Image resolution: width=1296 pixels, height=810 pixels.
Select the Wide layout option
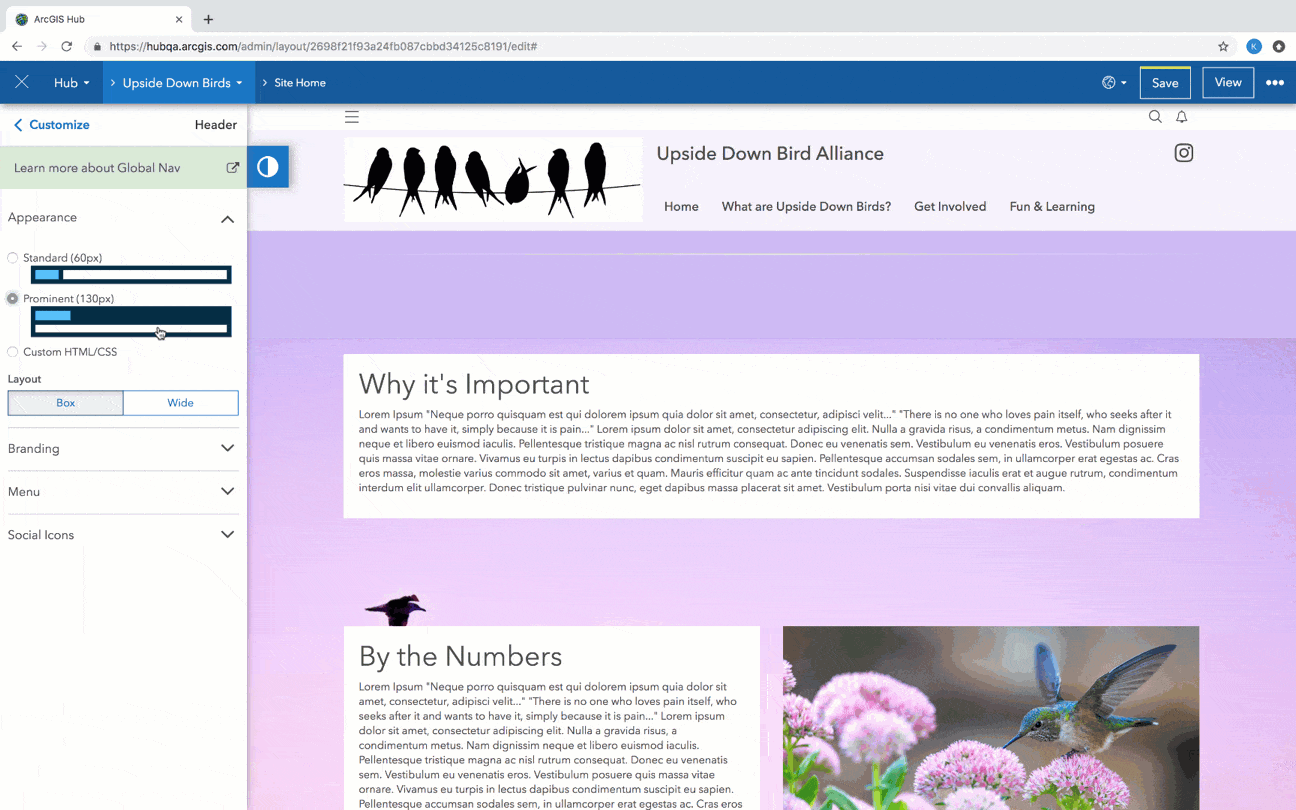click(180, 402)
